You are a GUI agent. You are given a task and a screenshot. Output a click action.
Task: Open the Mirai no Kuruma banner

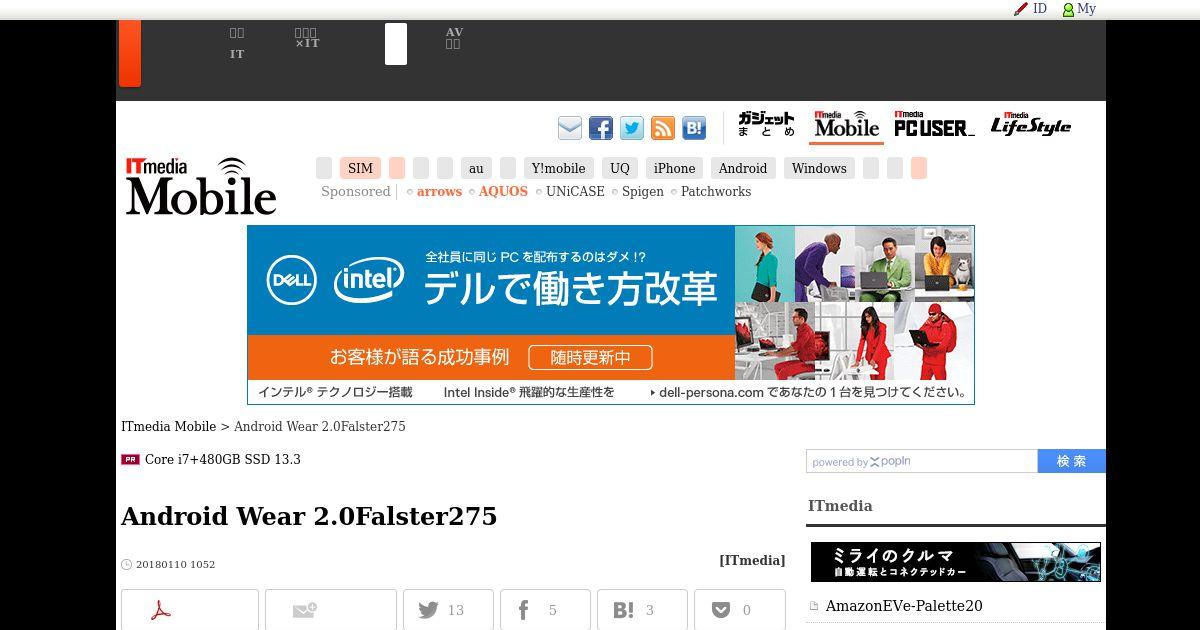956,562
